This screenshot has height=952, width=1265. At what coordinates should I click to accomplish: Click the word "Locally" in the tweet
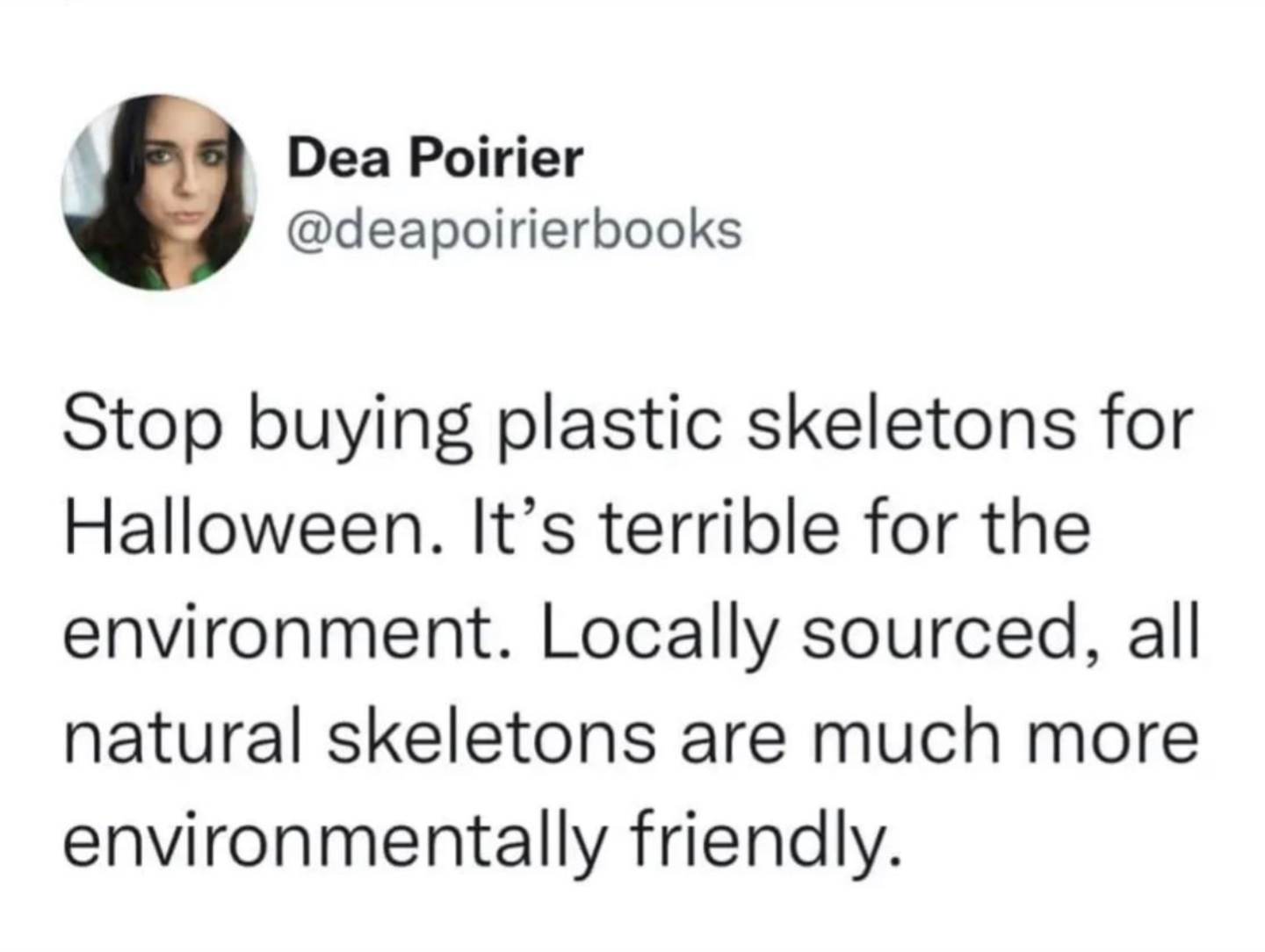(x=658, y=634)
